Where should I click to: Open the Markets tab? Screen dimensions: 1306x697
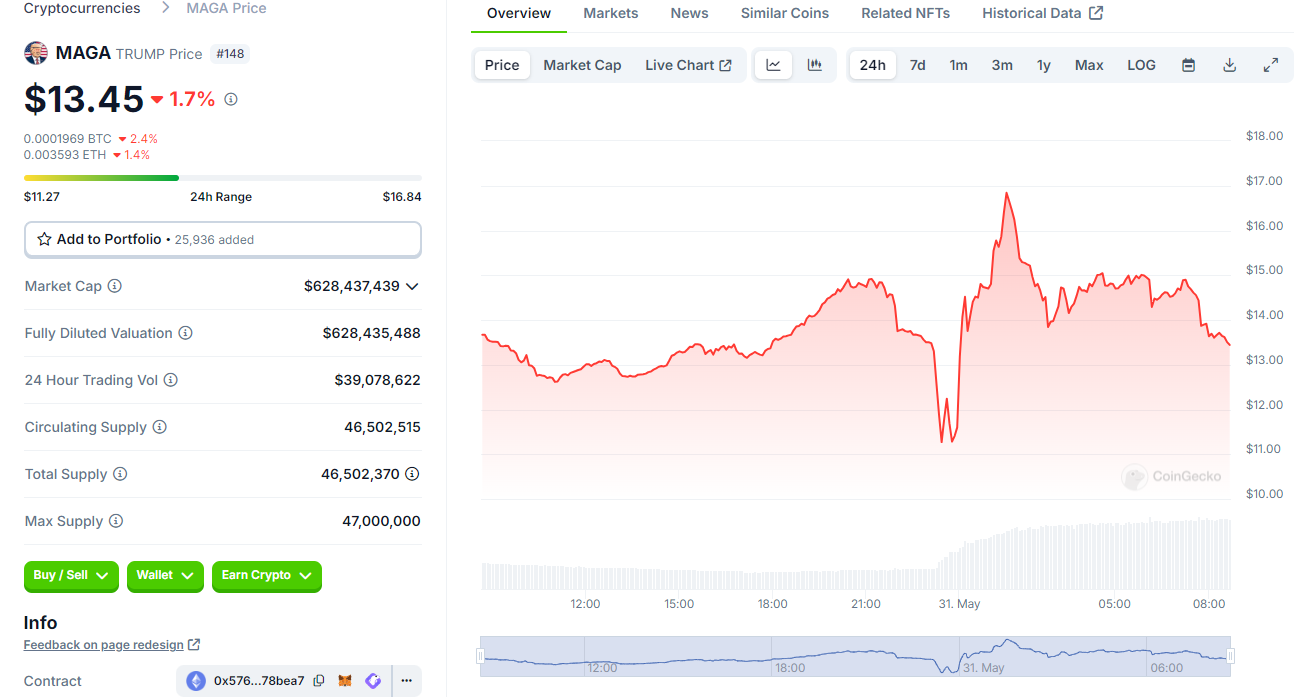tap(611, 14)
